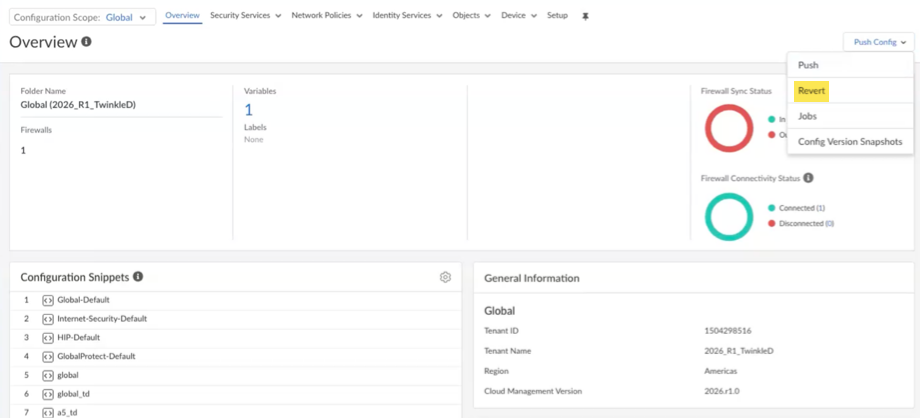Open the Push Config dropdown button
This screenshot has width=920, height=418.
coord(879,42)
